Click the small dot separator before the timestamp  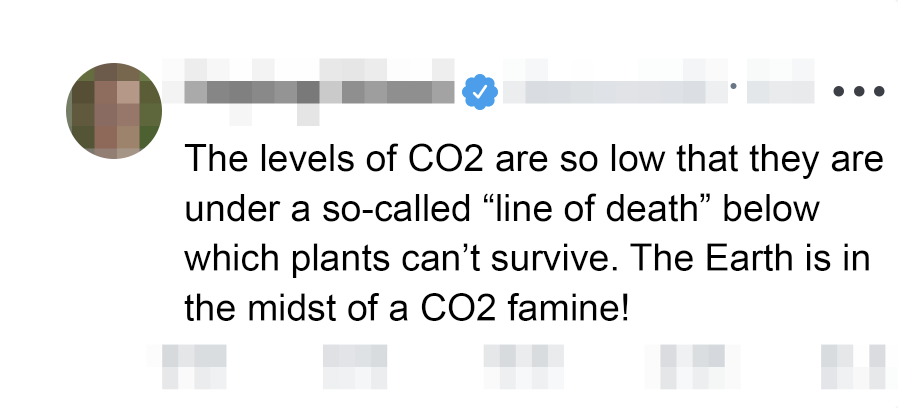pyautogui.click(x=733, y=87)
